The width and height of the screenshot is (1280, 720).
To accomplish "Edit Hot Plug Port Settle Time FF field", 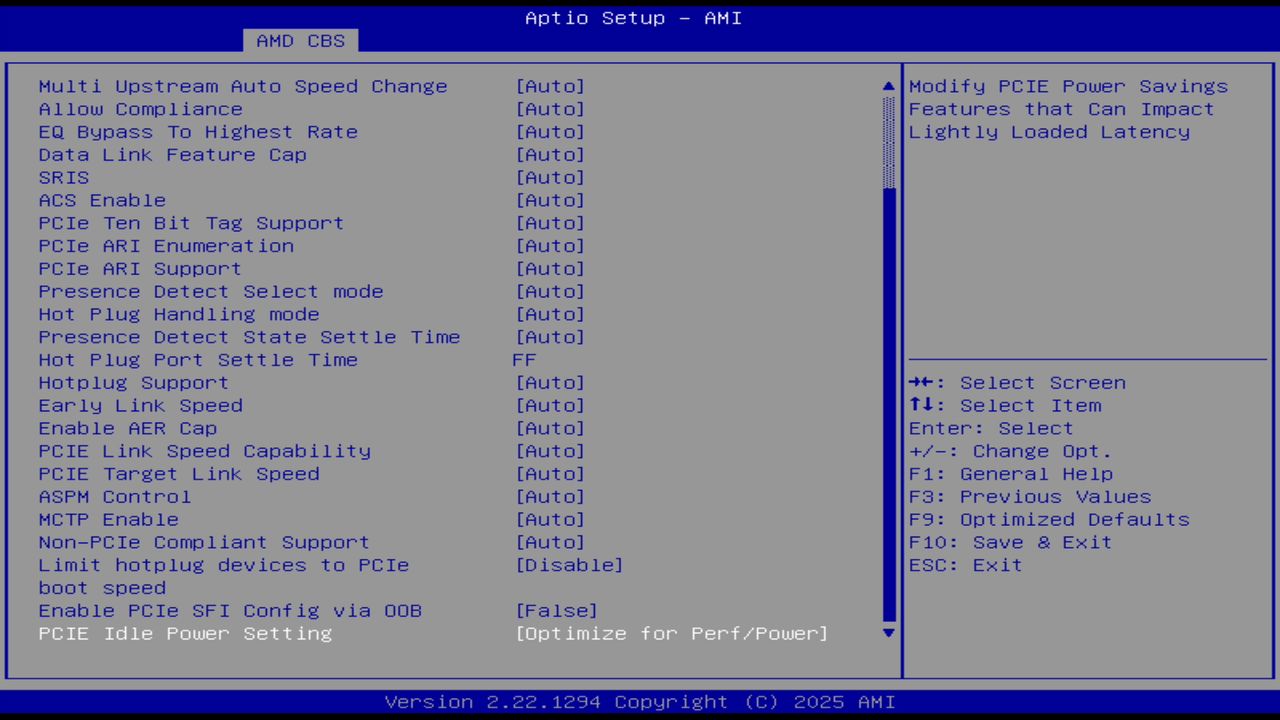I will [x=525, y=360].
